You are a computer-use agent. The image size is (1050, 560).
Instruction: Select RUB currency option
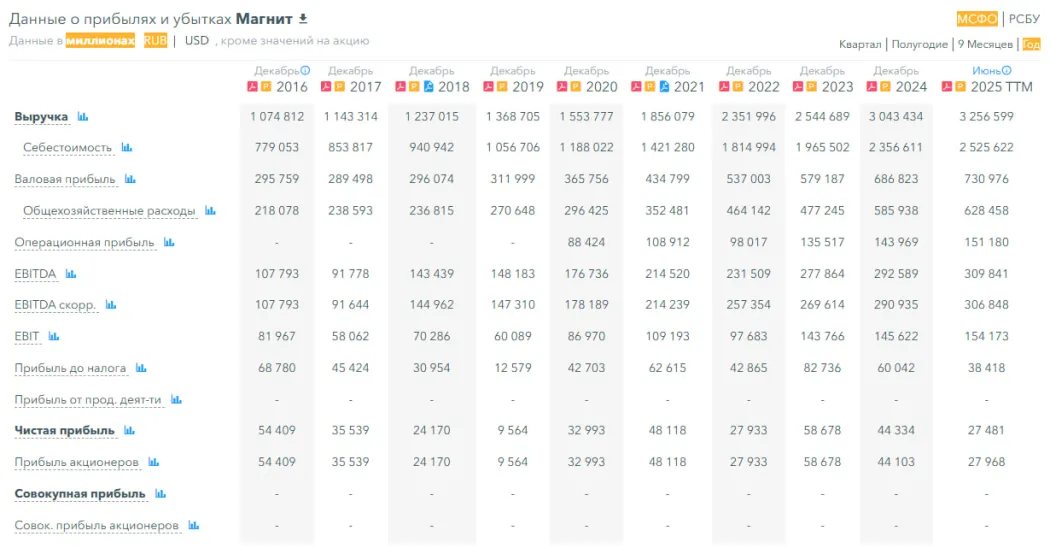155,41
